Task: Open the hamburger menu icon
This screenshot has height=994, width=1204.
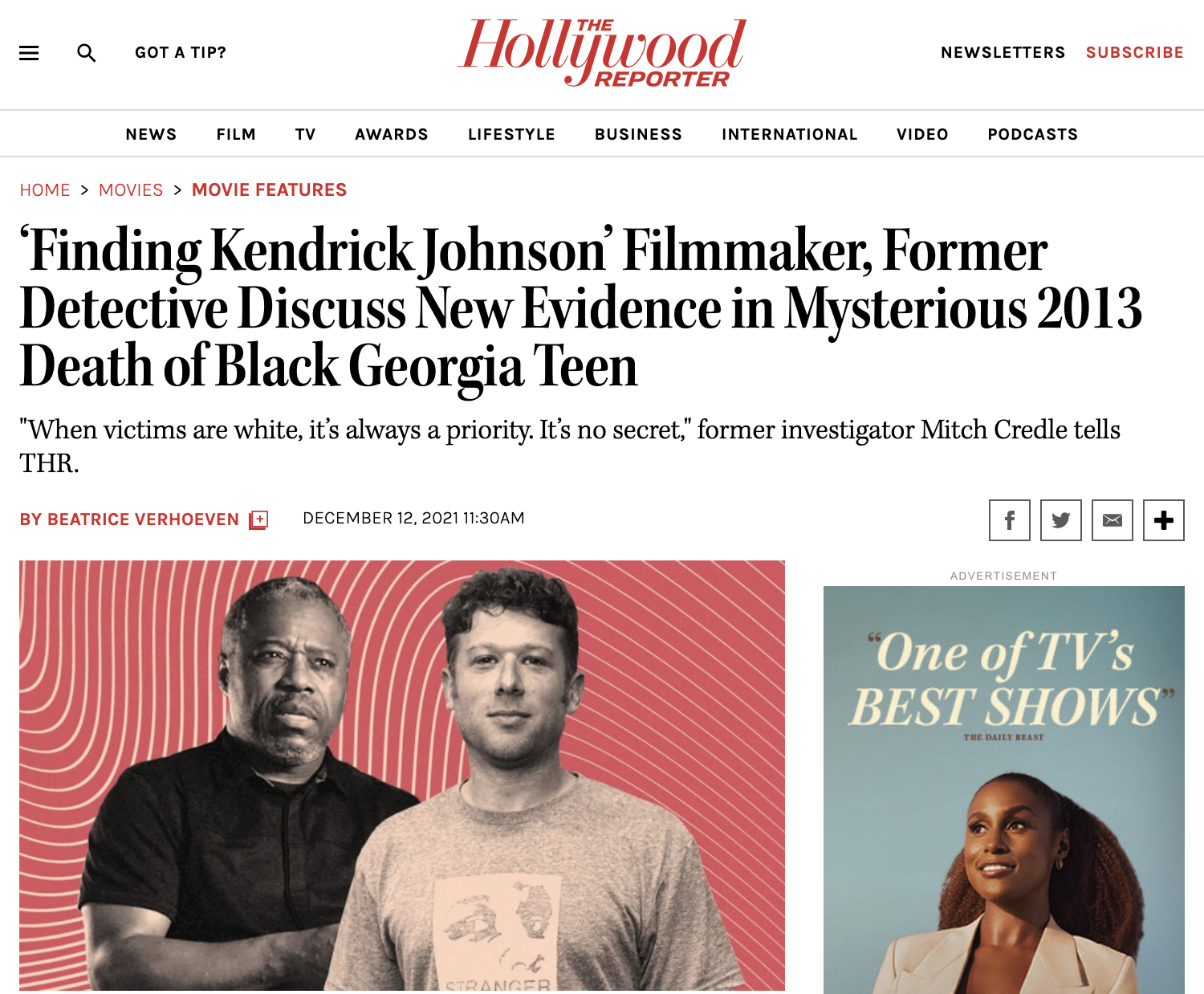Action: [x=29, y=53]
